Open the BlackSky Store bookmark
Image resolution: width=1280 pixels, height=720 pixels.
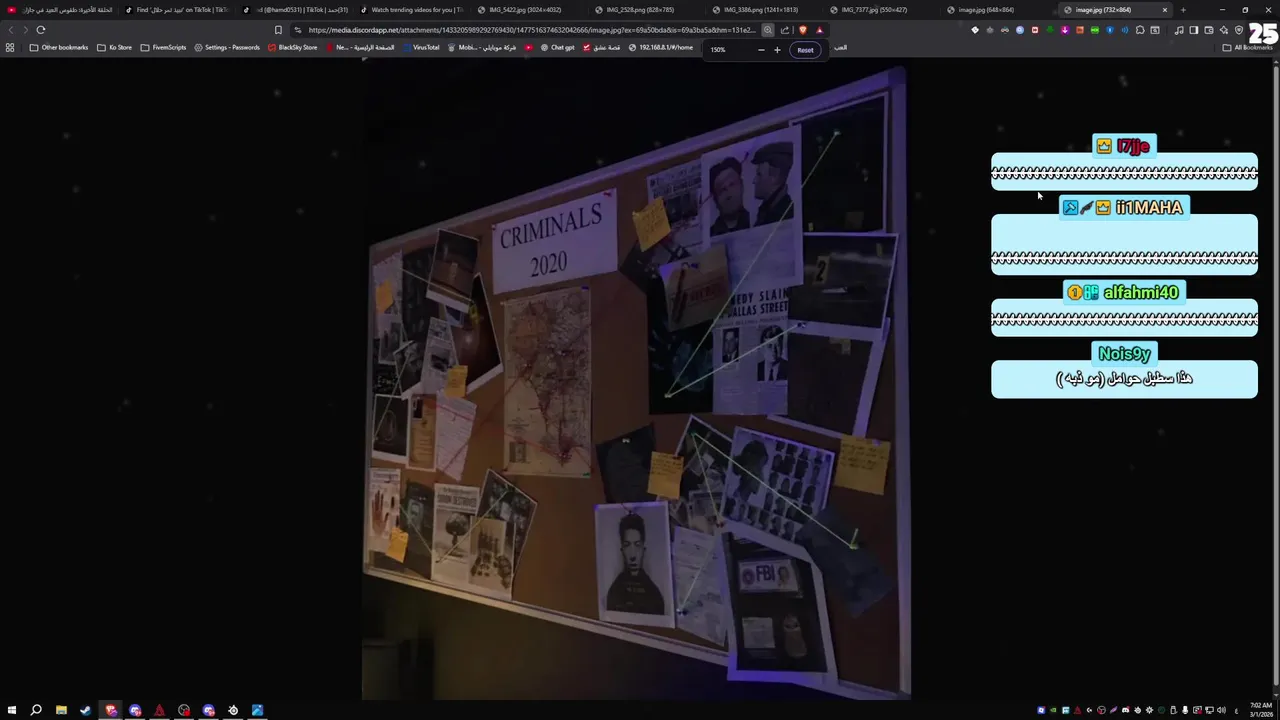(292, 47)
